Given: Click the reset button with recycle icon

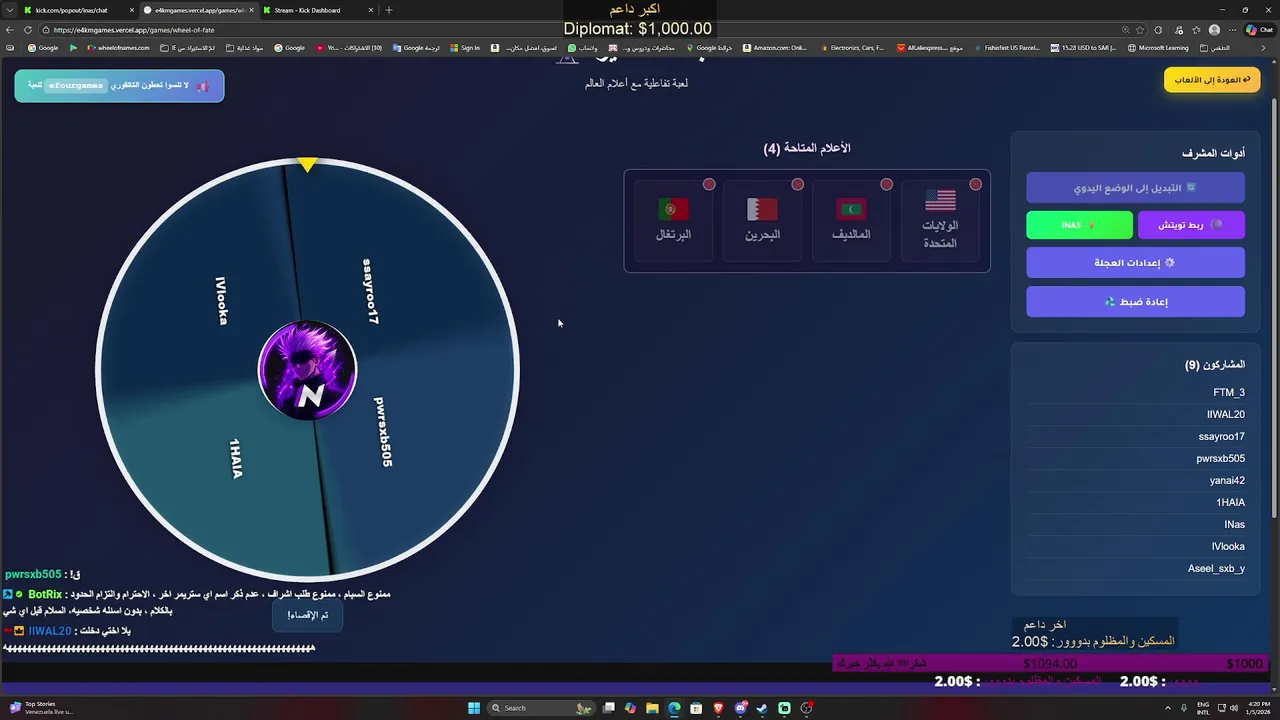Looking at the screenshot, I should click(x=1135, y=301).
